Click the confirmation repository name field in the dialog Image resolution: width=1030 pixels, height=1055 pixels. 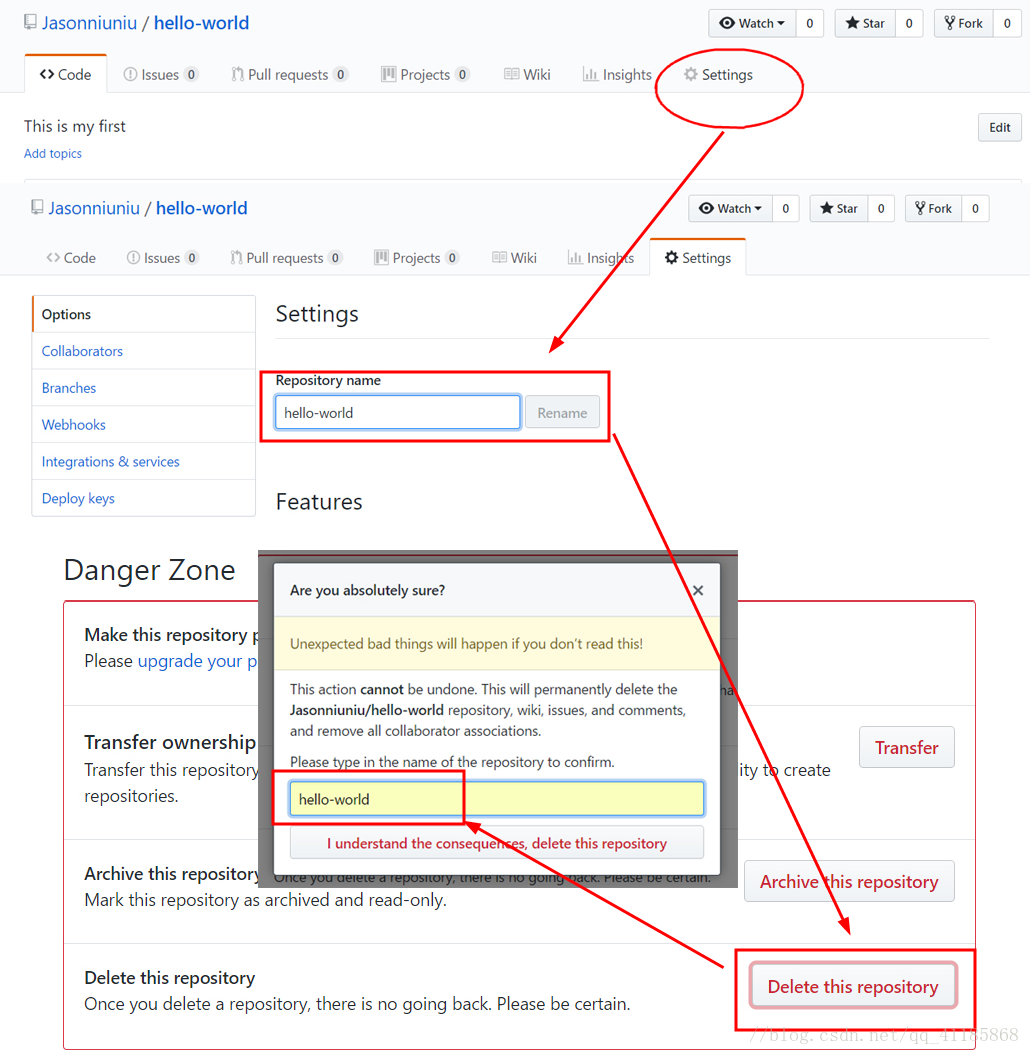point(496,799)
